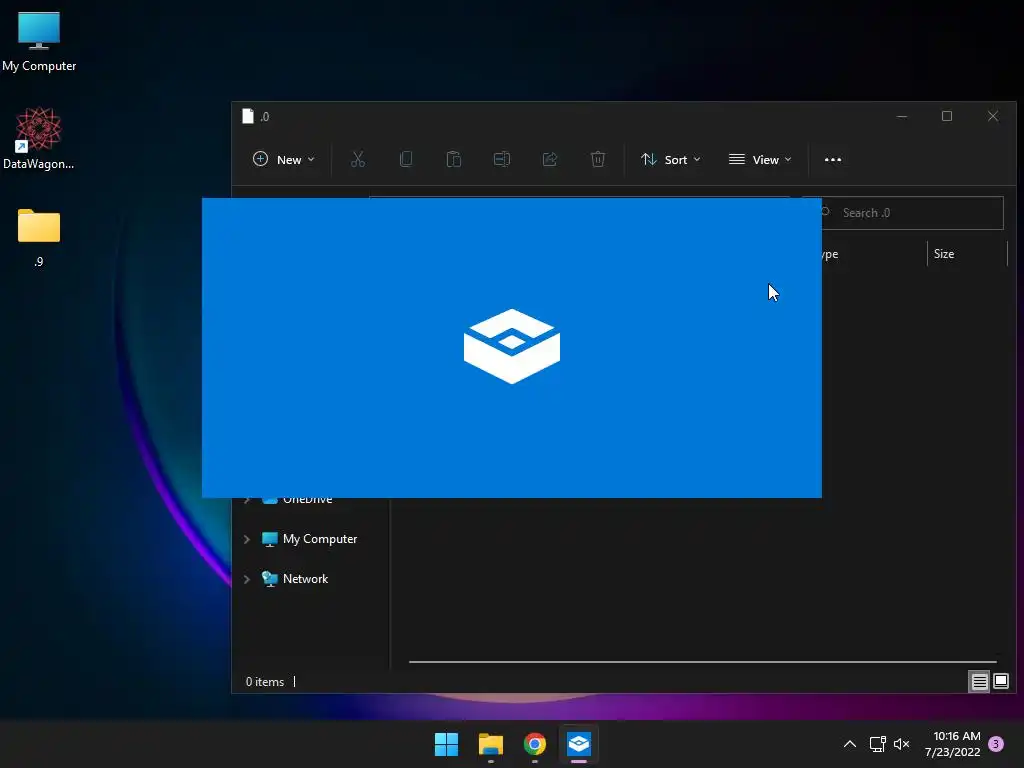Click the Rename icon in toolbar
Viewport: 1024px width, 768px height.
502,159
